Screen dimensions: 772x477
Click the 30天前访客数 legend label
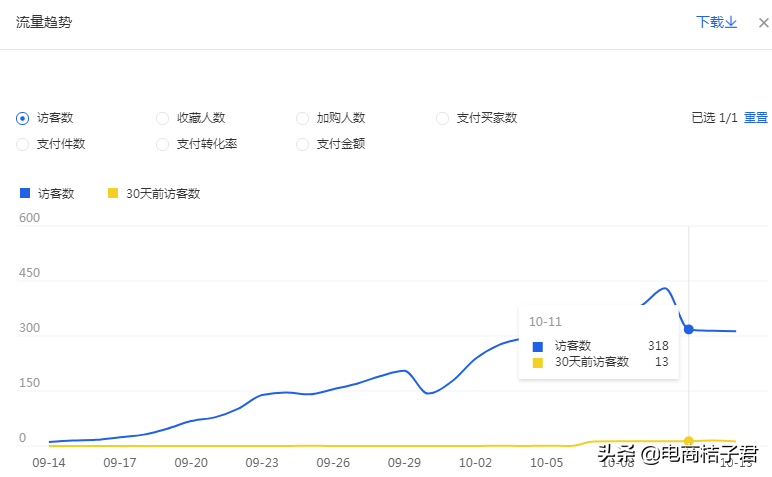tap(163, 193)
